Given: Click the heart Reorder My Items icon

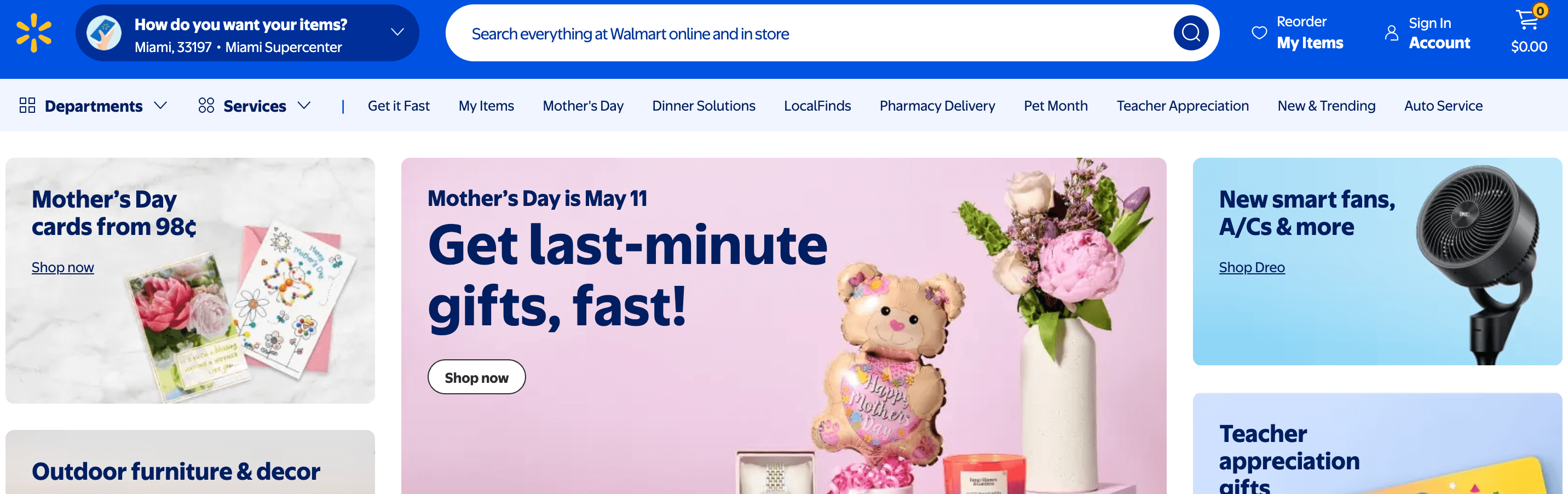Looking at the screenshot, I should tap(1259, 33).
